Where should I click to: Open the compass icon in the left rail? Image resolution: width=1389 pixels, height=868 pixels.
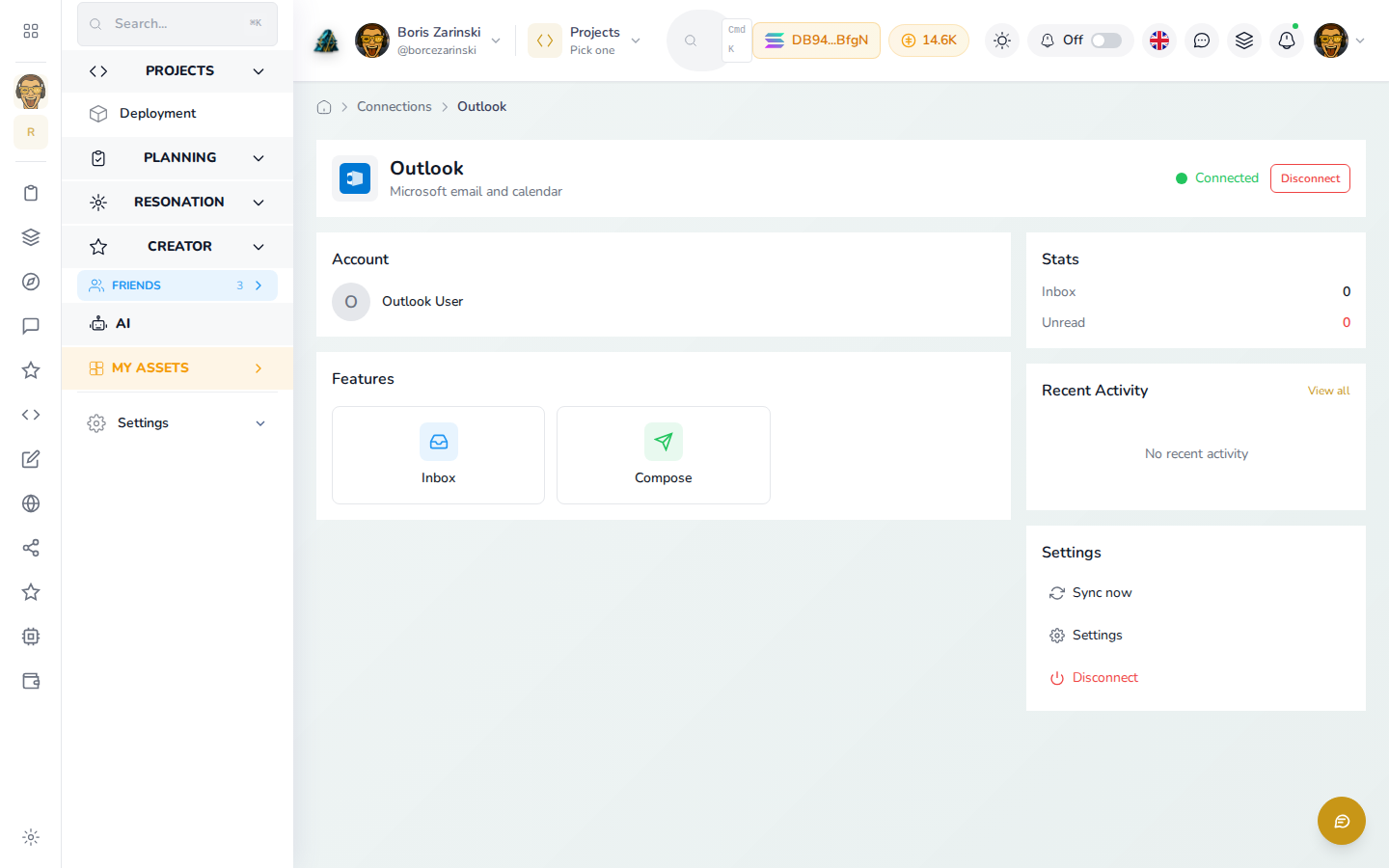coord(31,282)
